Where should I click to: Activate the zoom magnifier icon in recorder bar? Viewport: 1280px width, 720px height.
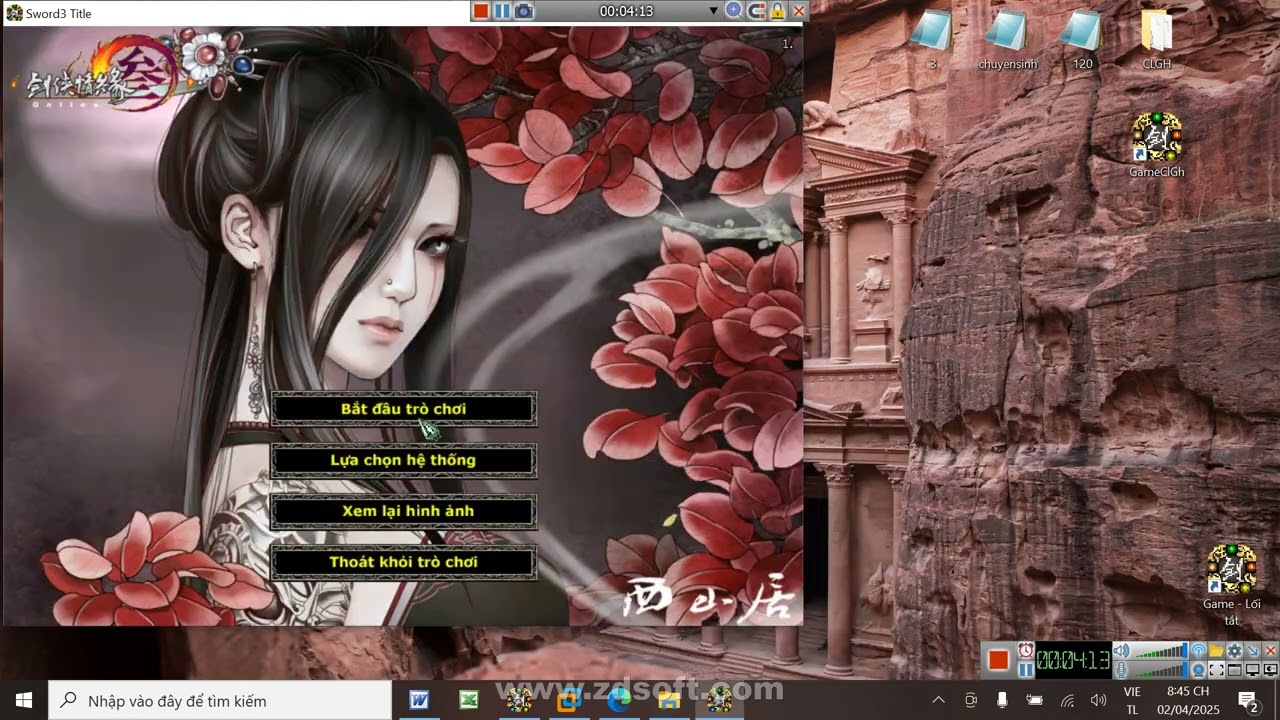pos(734,11)
